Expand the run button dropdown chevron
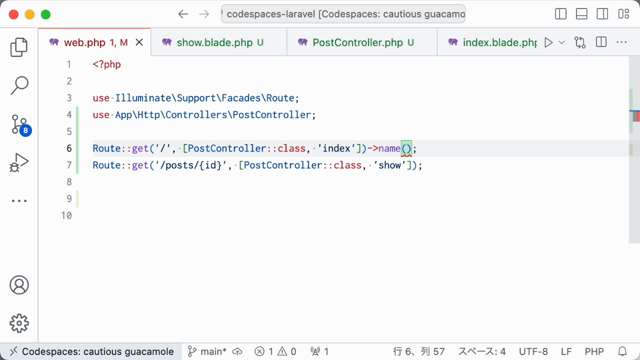Screen dimensions: 640x360 [x=562, y=42]
